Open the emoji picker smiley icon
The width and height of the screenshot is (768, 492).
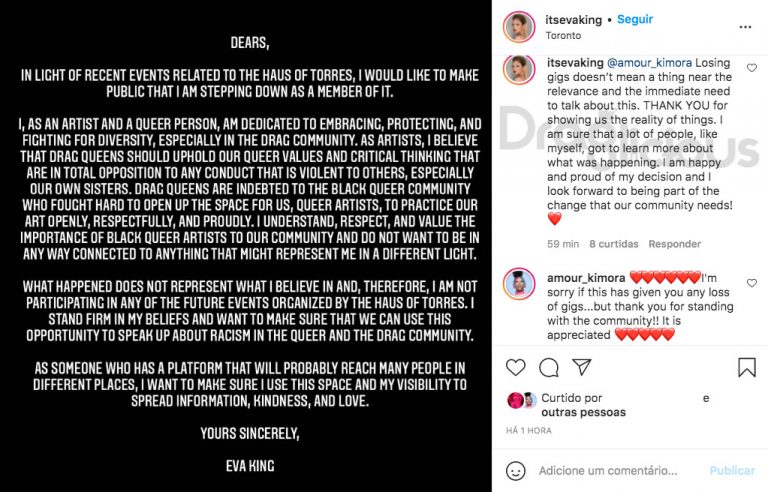515,470
